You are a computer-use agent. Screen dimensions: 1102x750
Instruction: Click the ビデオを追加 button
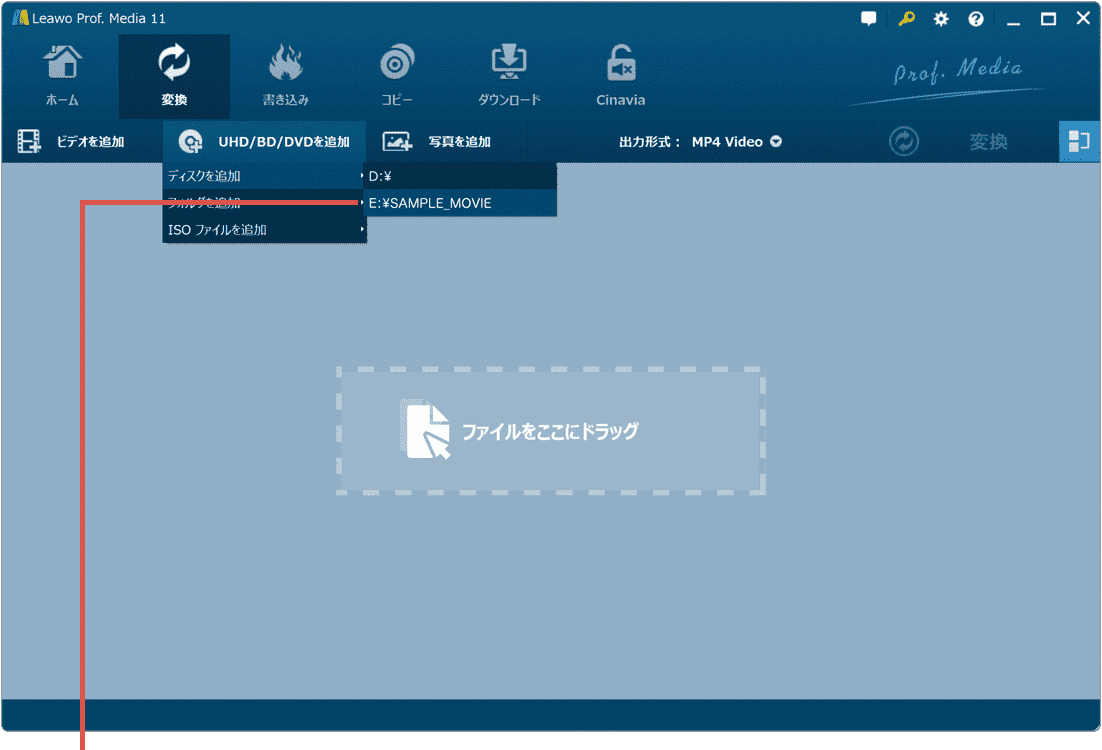pyautogui.click(x=72, y=142)
